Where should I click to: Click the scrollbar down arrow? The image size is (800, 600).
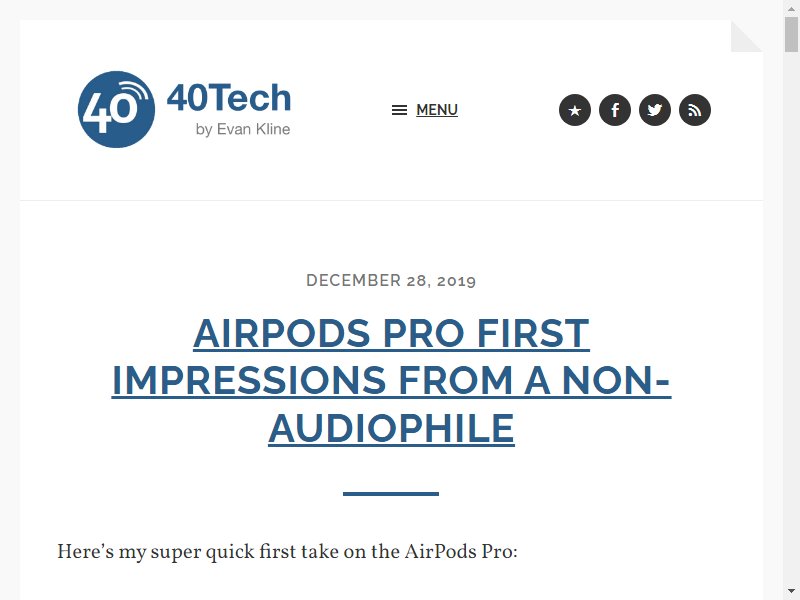point(791,594)
